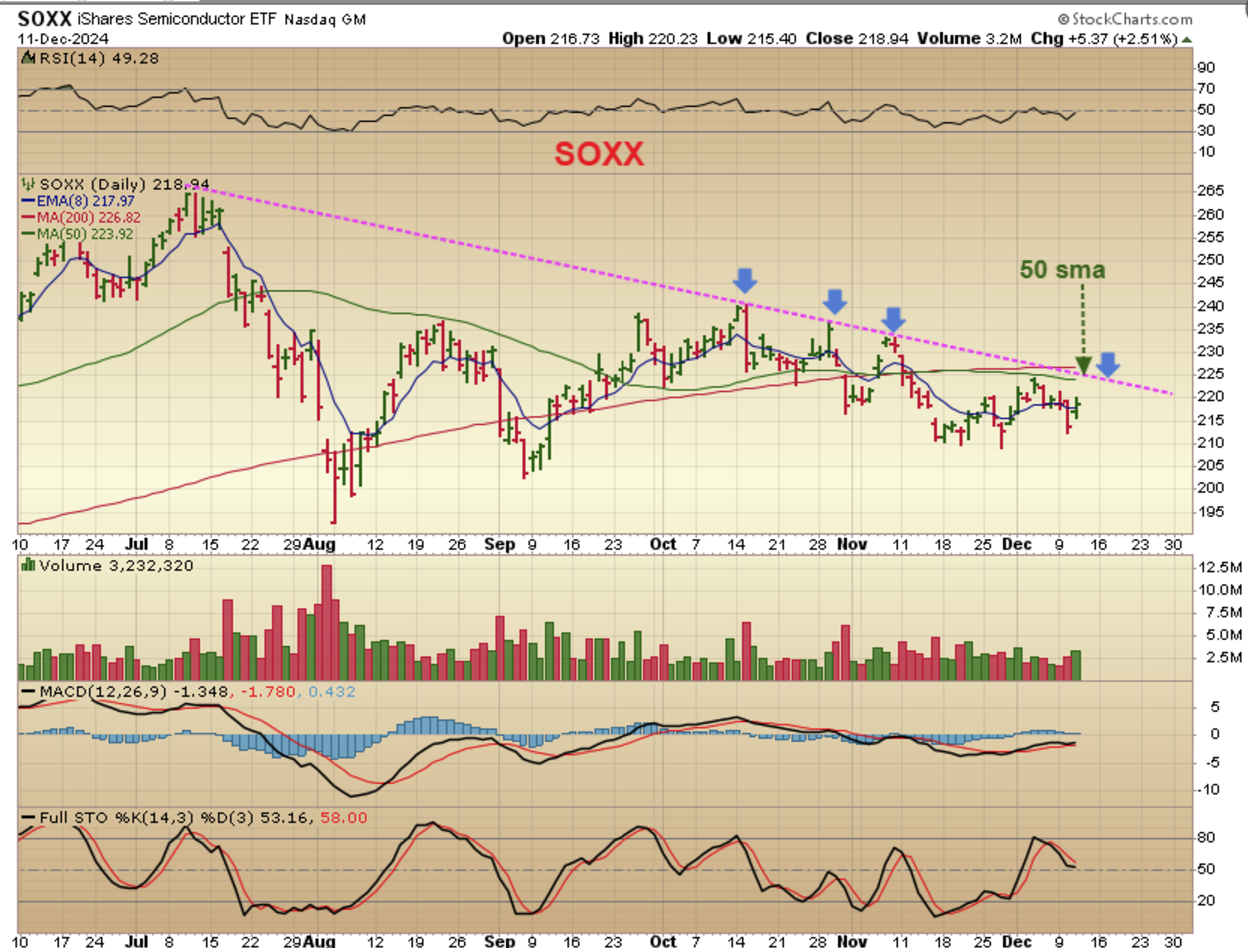Screen dimensions: 1248x948
Task: Click the 195 price axis label
Action: click(1211, 510)
